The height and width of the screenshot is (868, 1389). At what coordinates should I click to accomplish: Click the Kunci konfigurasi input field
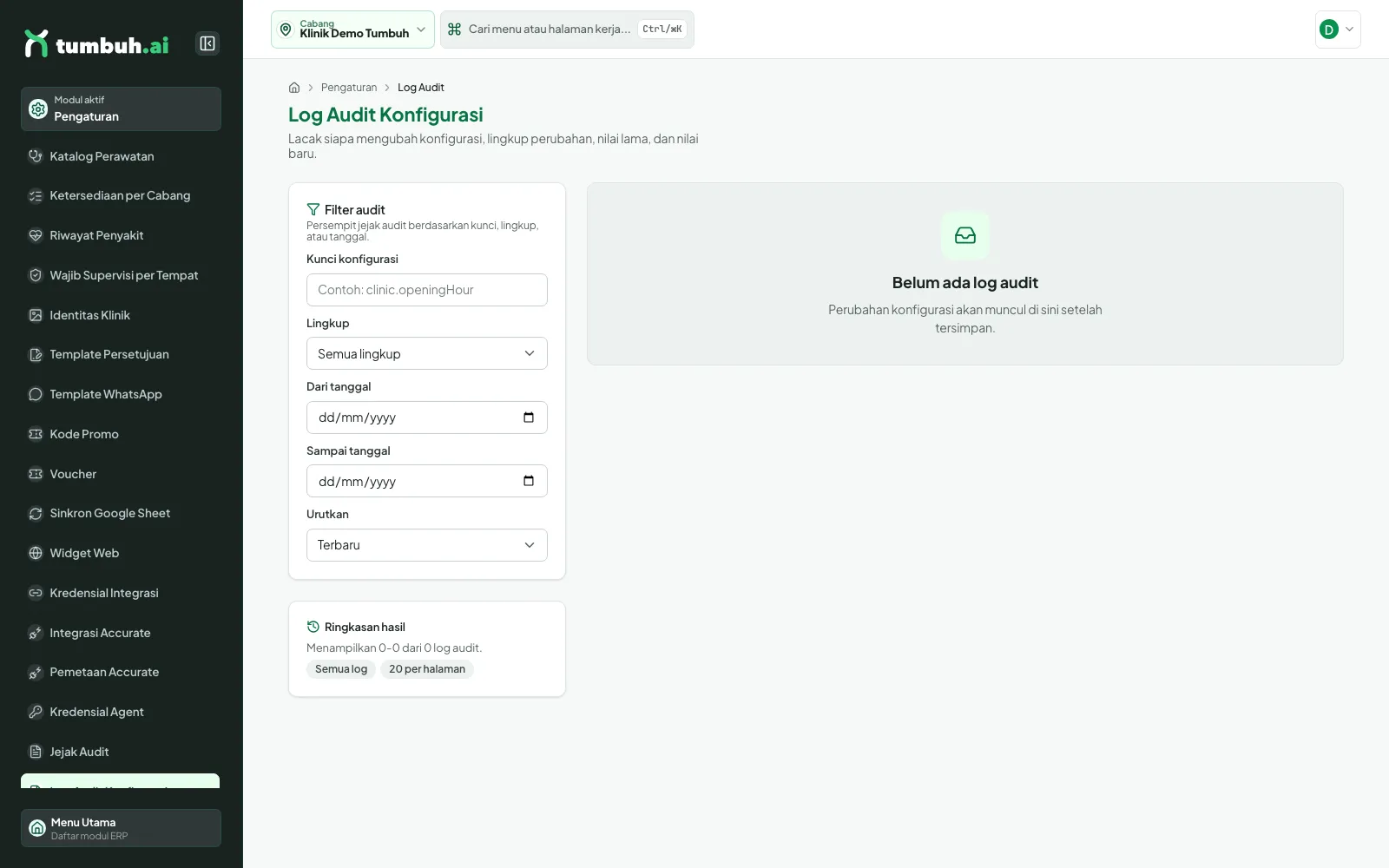click(x=427, y=290)
